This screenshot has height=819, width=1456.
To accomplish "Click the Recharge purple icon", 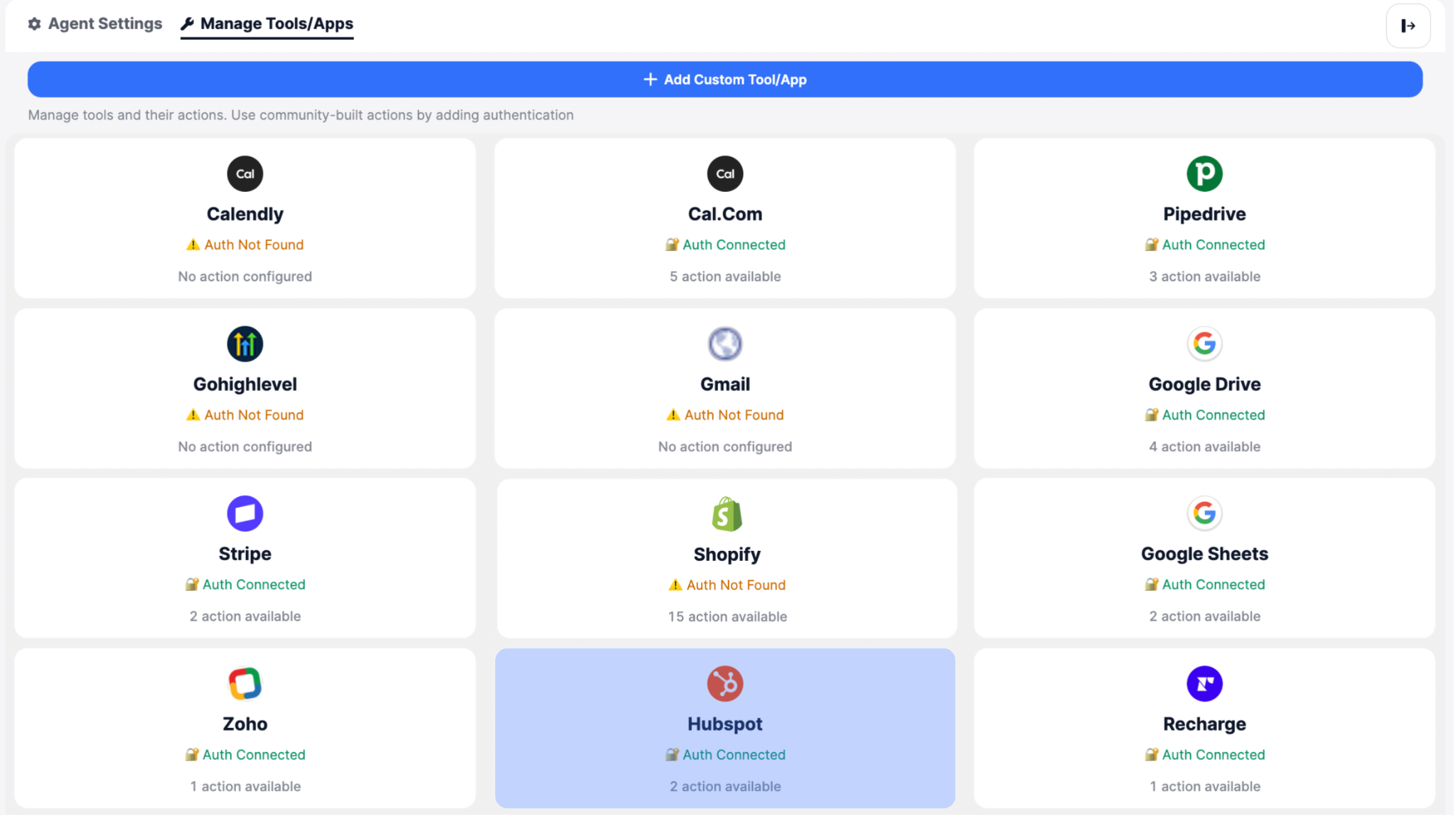I will click(x=1204, y=684).
